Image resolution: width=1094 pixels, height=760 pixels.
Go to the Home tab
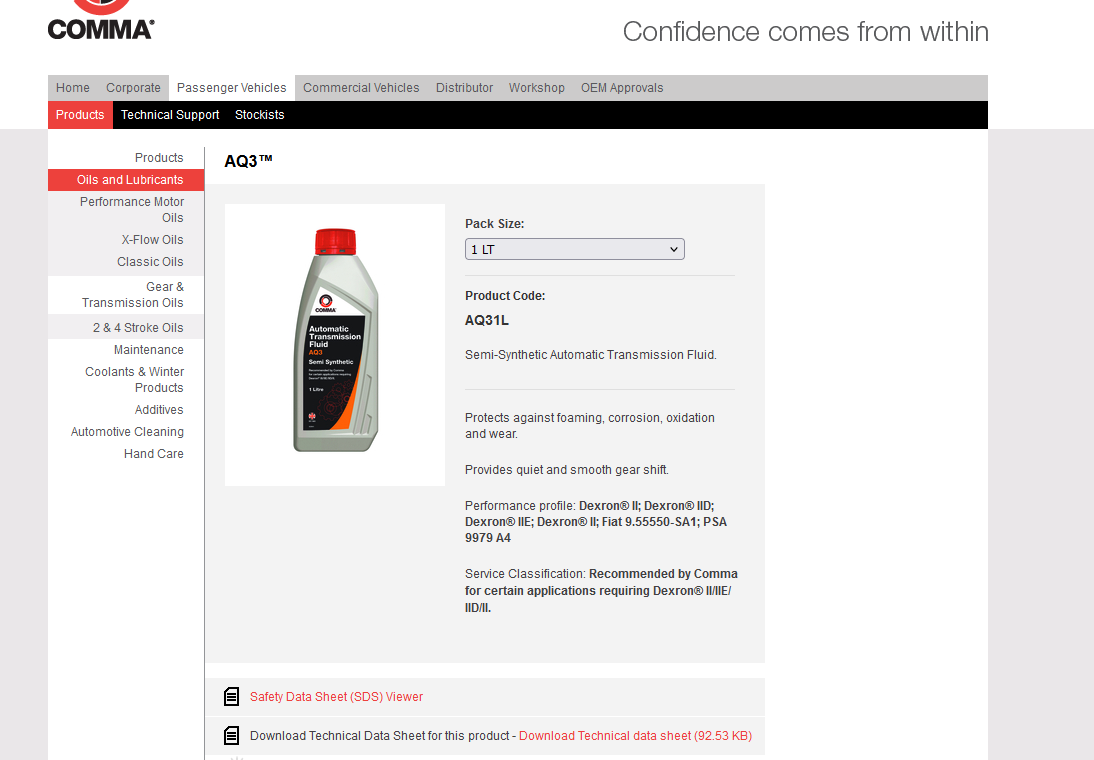click(73, 88)
